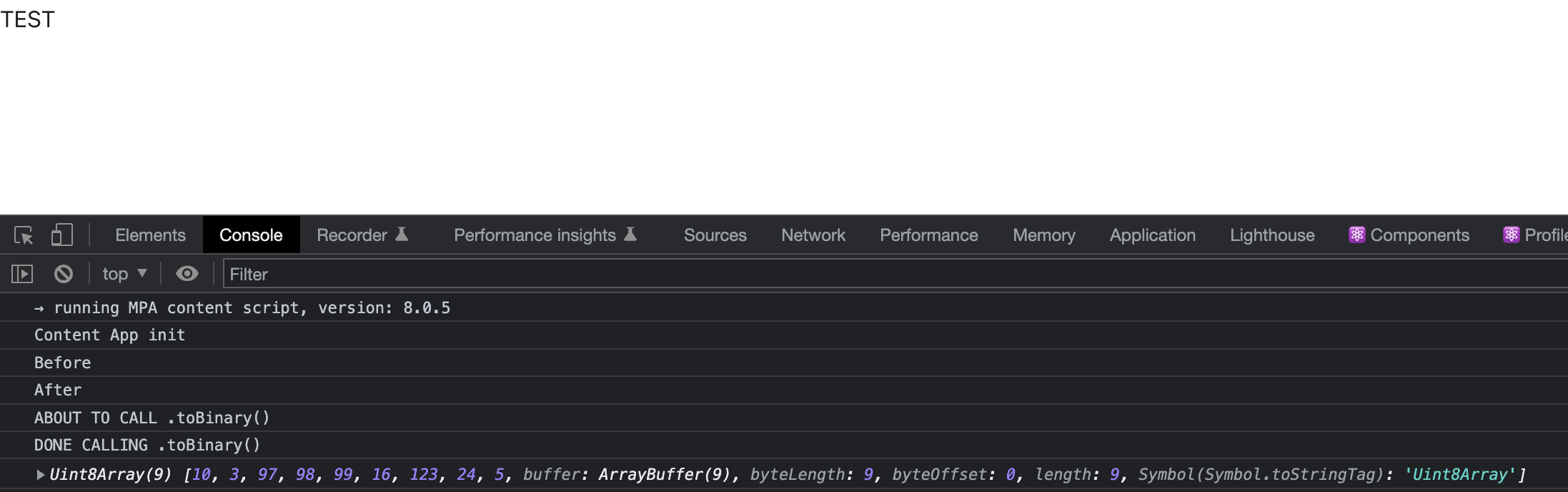Click the React Components atom icon

click(1356, 235)
